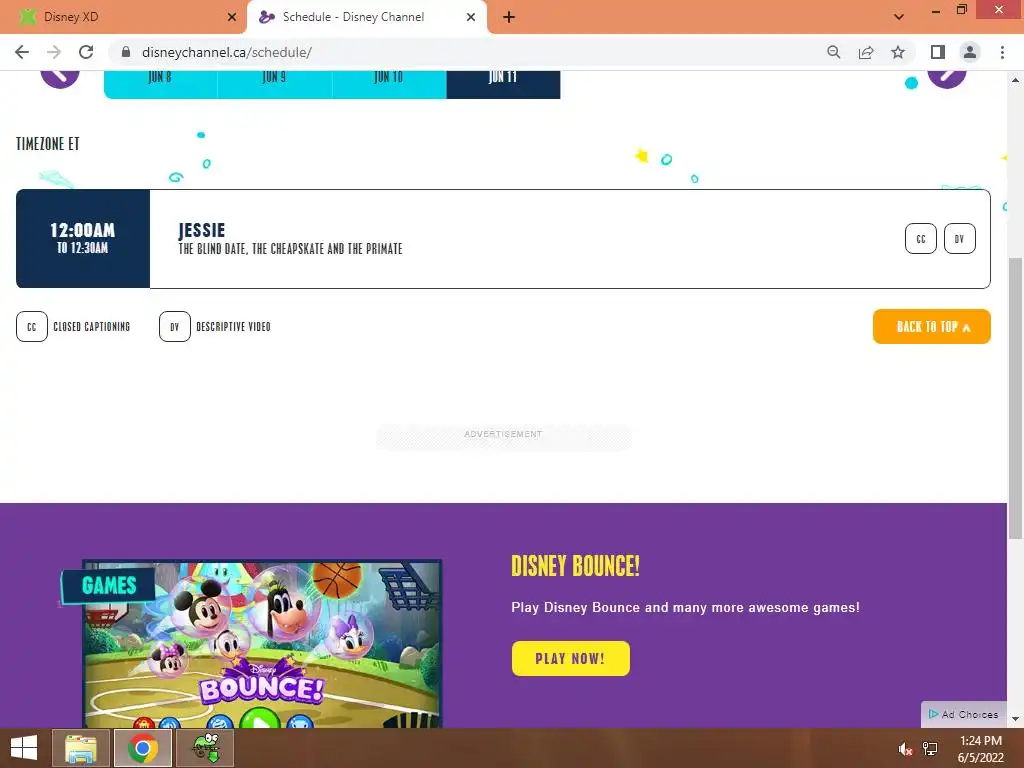
Task: Click the network tray icon
Action: click(930, 749)
